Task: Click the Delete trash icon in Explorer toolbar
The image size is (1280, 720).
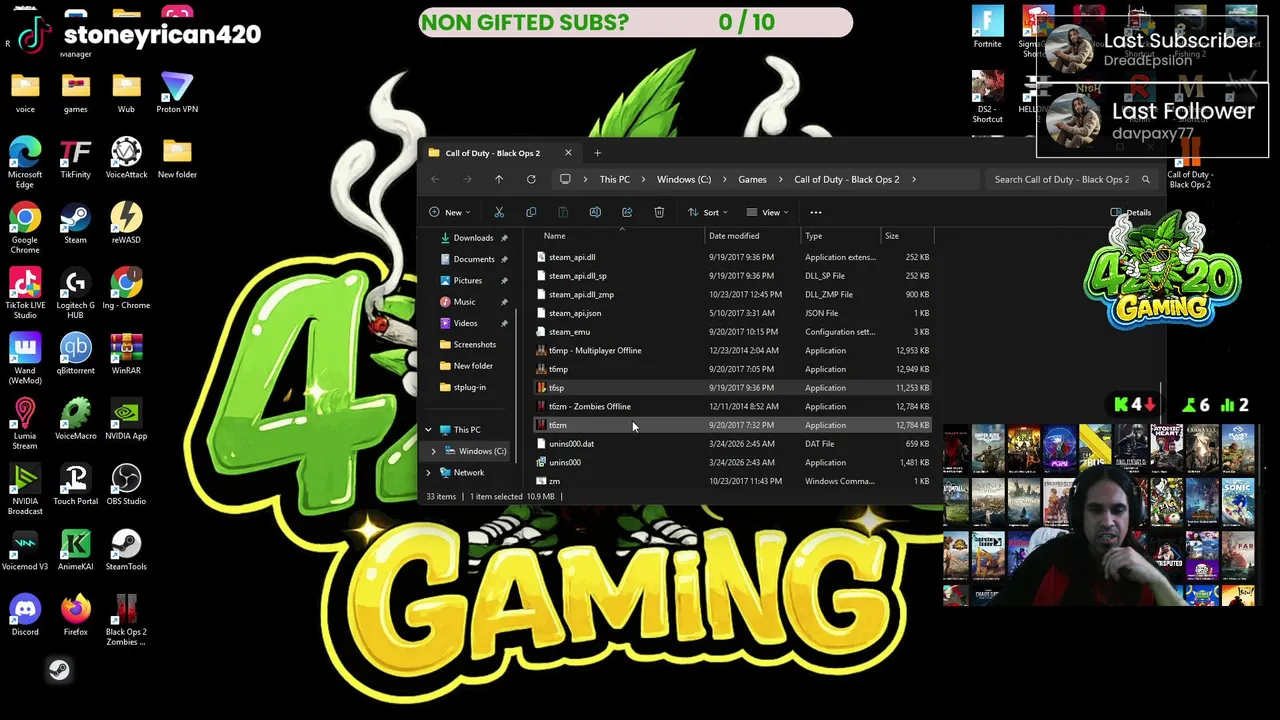Action: click(x=659, y=212)
